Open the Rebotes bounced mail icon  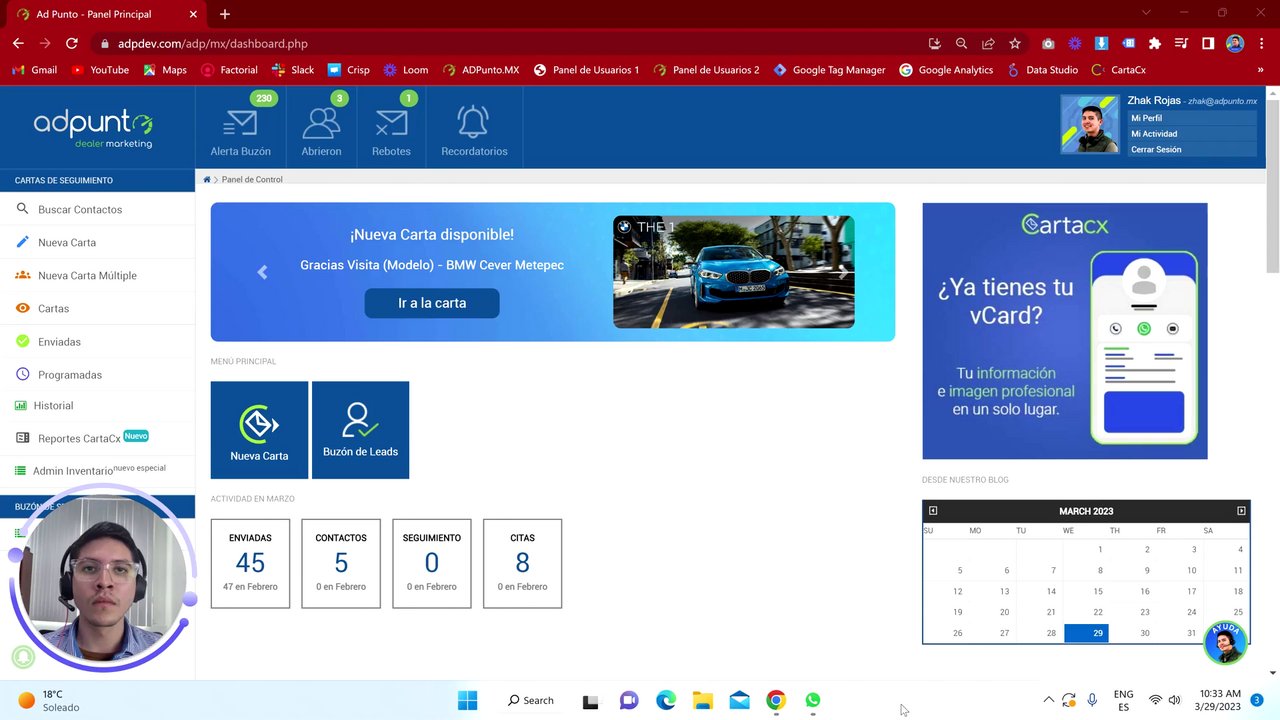(x=391, y=124)
